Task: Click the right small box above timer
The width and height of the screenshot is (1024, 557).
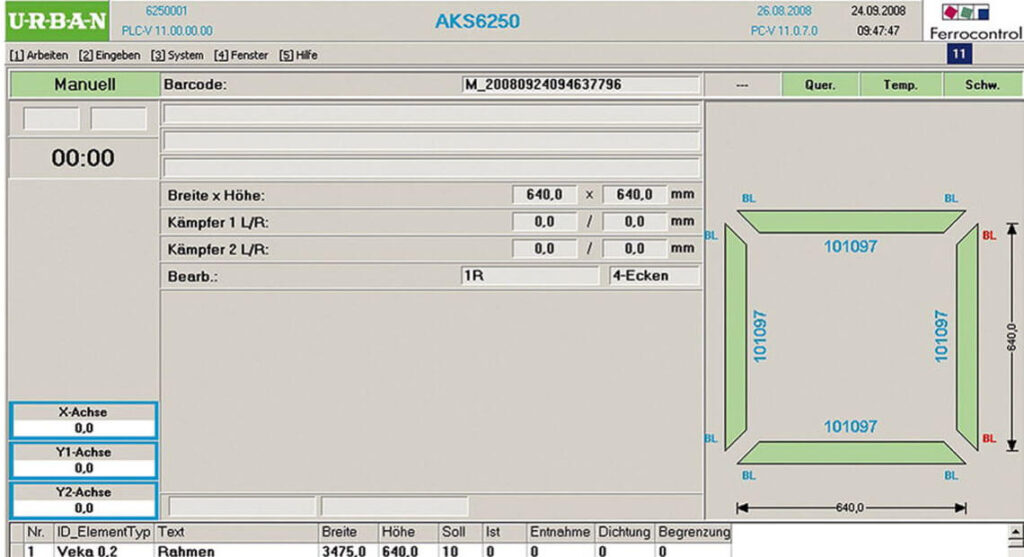Action: (118, 119)
